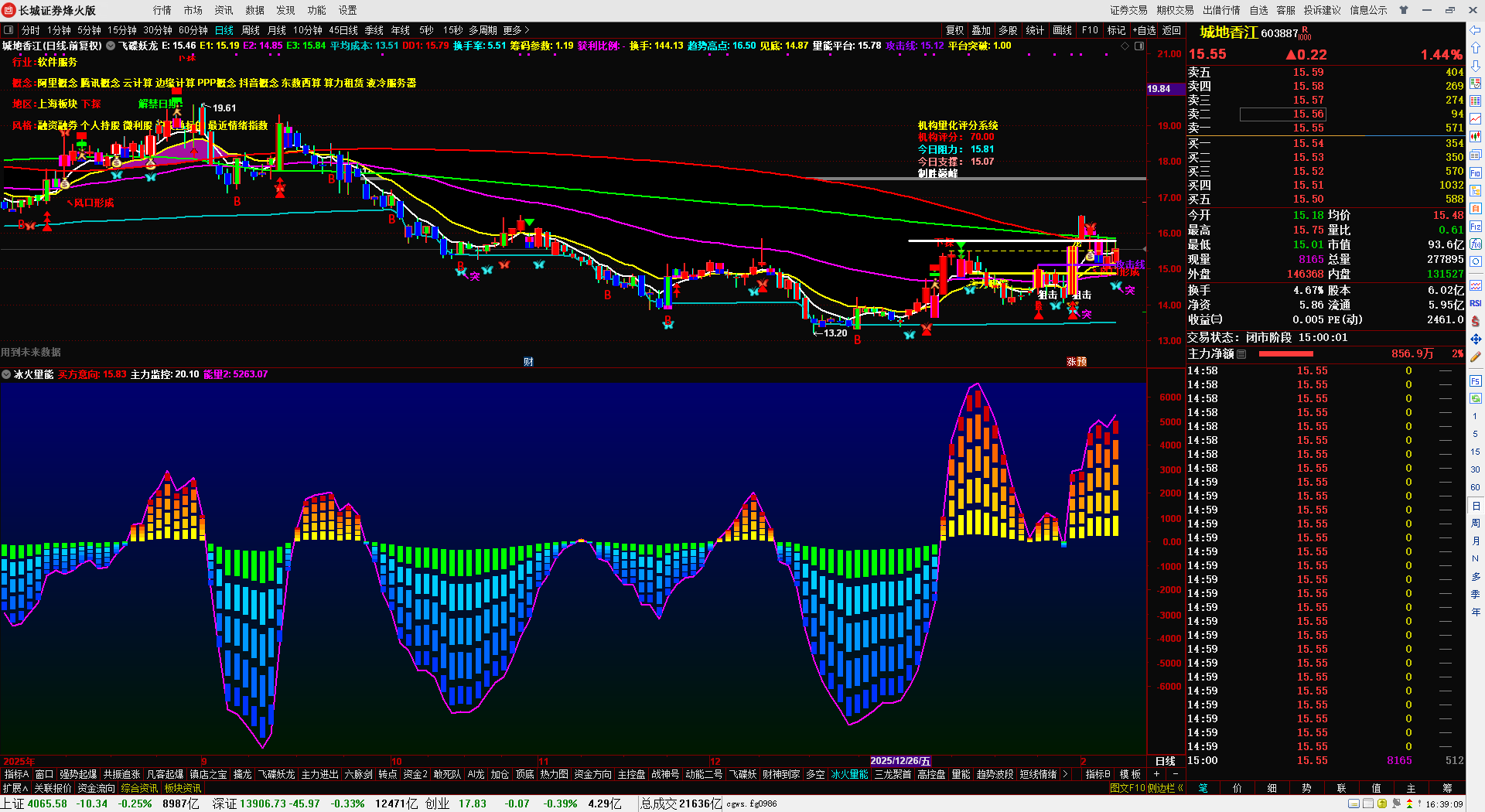Screen dimensions: 1485x812
Task: Toggle the 标记 mark option
Action: pyautogui.click(x=1116, y=30)
